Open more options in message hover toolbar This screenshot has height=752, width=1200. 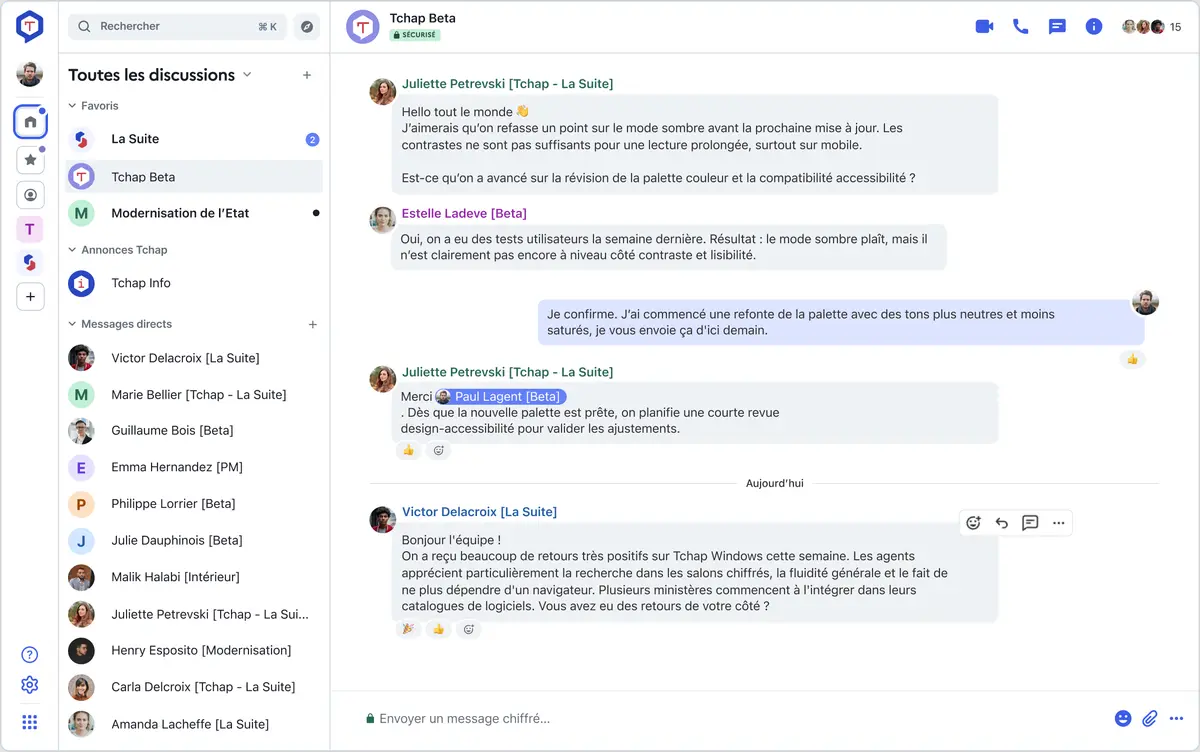tap(1058, 523)
